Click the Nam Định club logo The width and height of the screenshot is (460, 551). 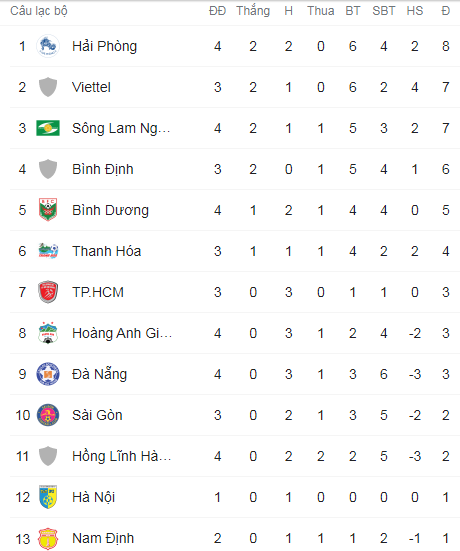click(48, 538)
